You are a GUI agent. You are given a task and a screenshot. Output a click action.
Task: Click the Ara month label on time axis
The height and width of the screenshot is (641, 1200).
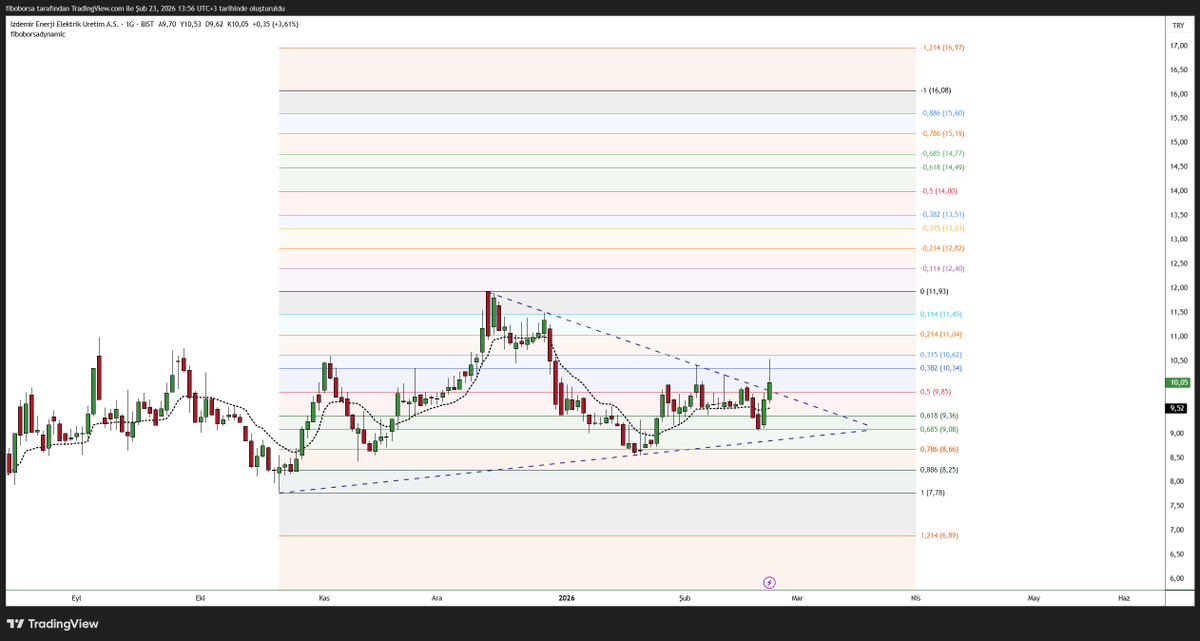[436, 598]
